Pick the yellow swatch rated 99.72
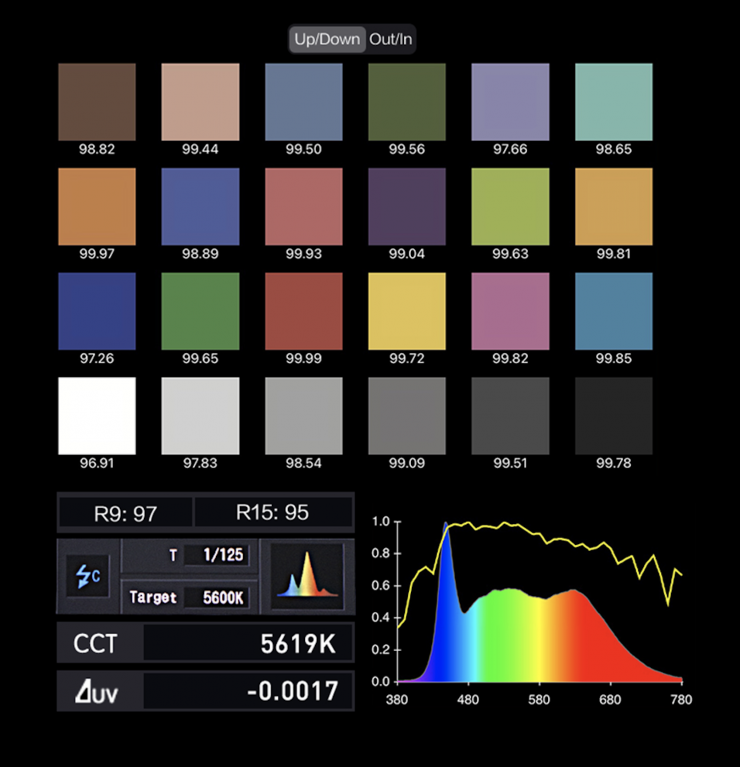 click(x=407, y=311)
